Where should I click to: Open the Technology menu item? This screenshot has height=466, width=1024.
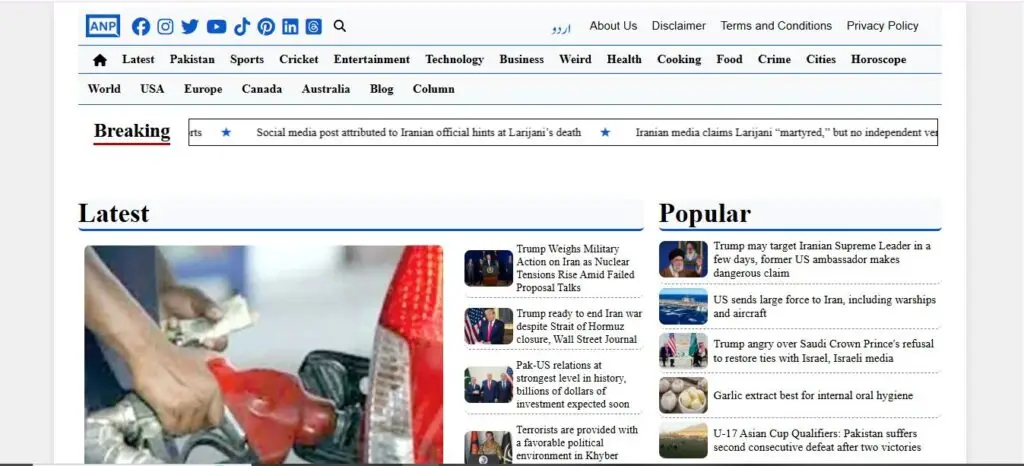coord(455,59)
